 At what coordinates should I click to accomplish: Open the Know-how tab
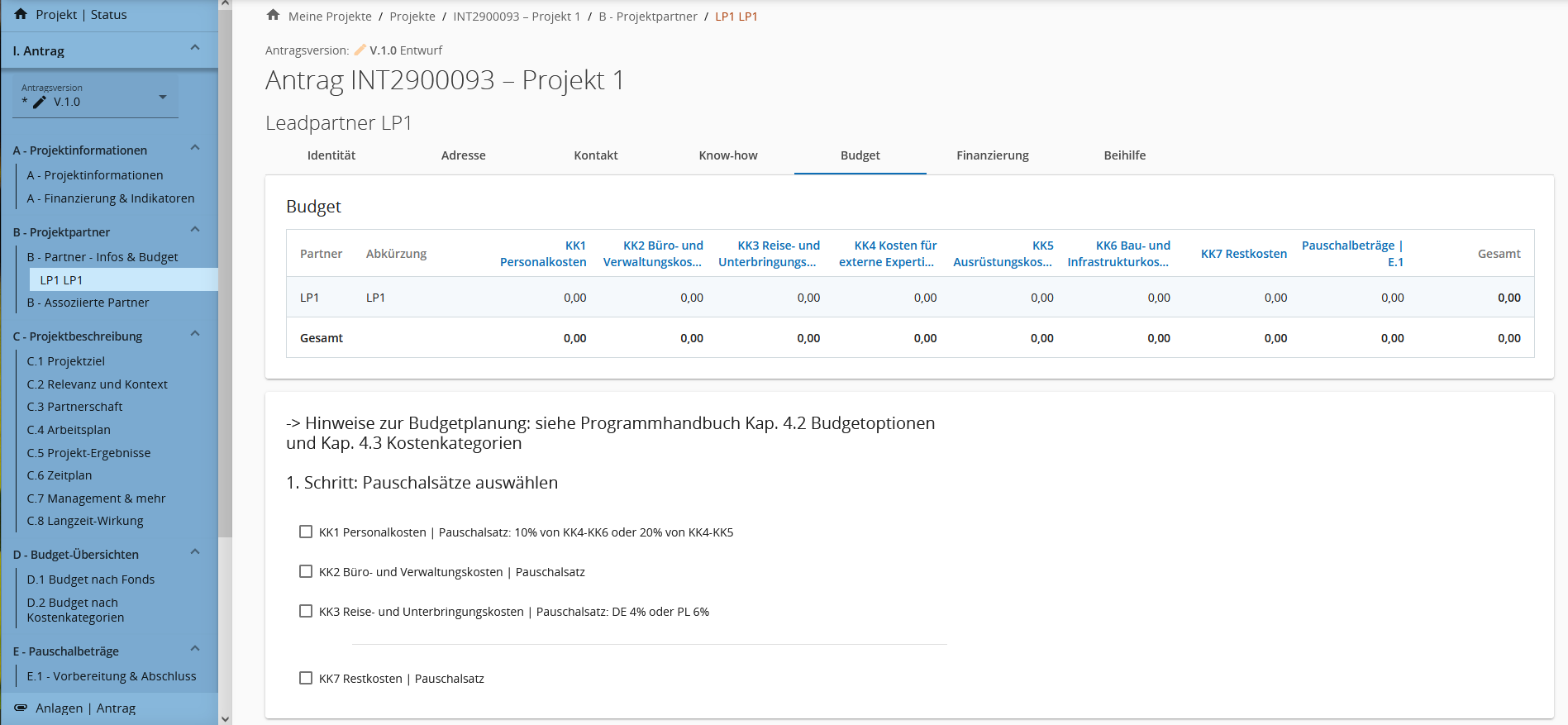pos(727,155)
